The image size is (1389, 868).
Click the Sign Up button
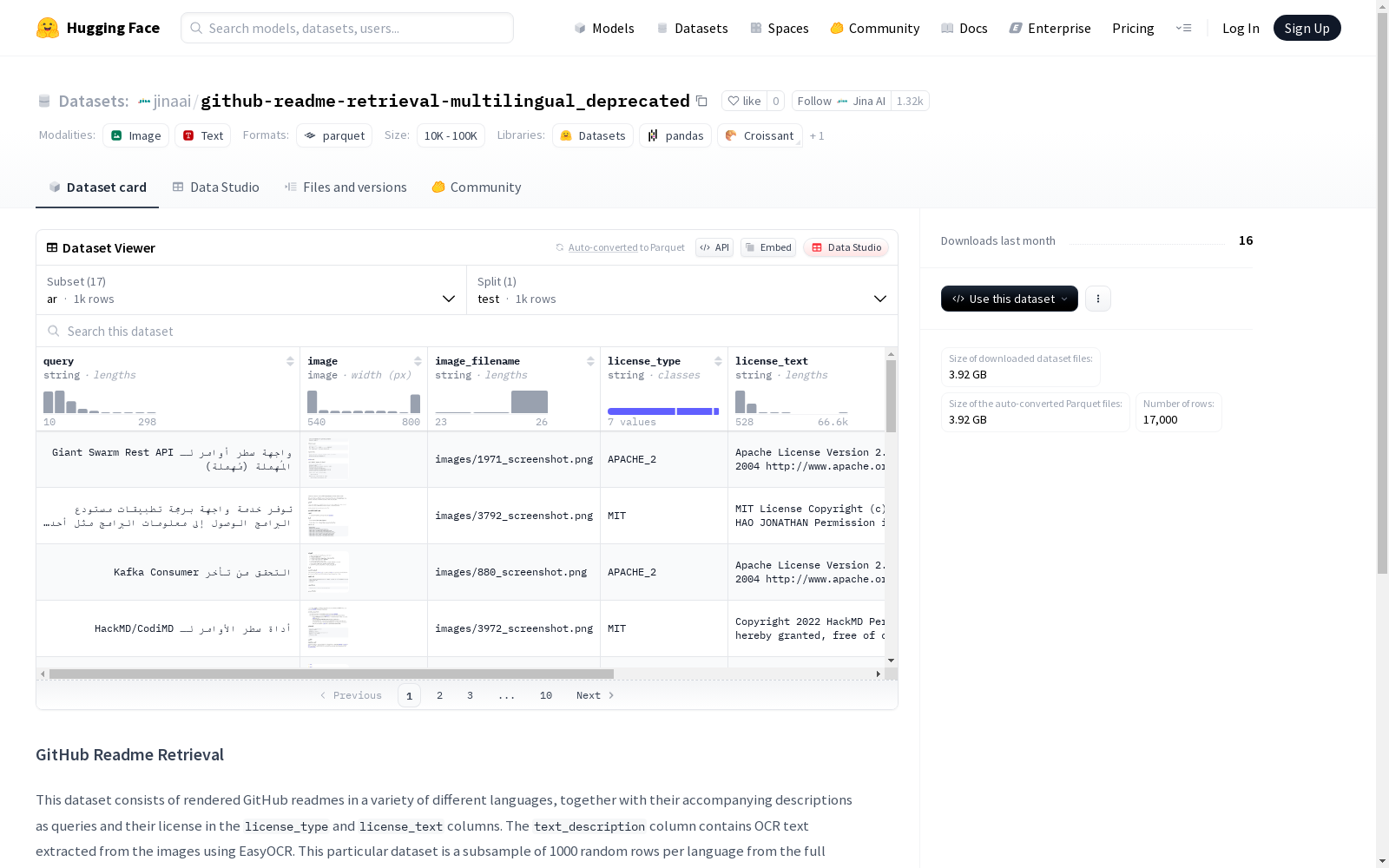tap(1307, 28)
